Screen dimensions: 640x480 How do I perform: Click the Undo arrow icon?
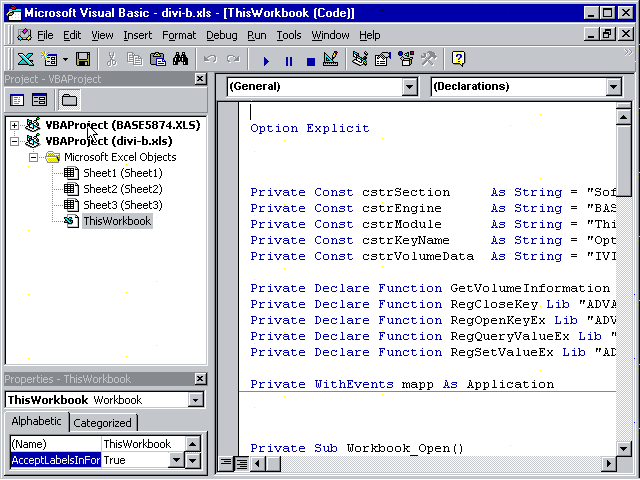tap(210, 59)
